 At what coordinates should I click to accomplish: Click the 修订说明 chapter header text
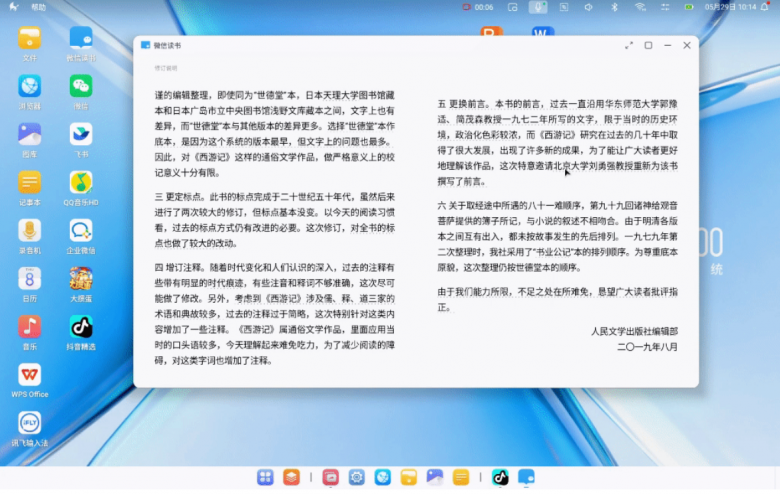coord(166,68)
